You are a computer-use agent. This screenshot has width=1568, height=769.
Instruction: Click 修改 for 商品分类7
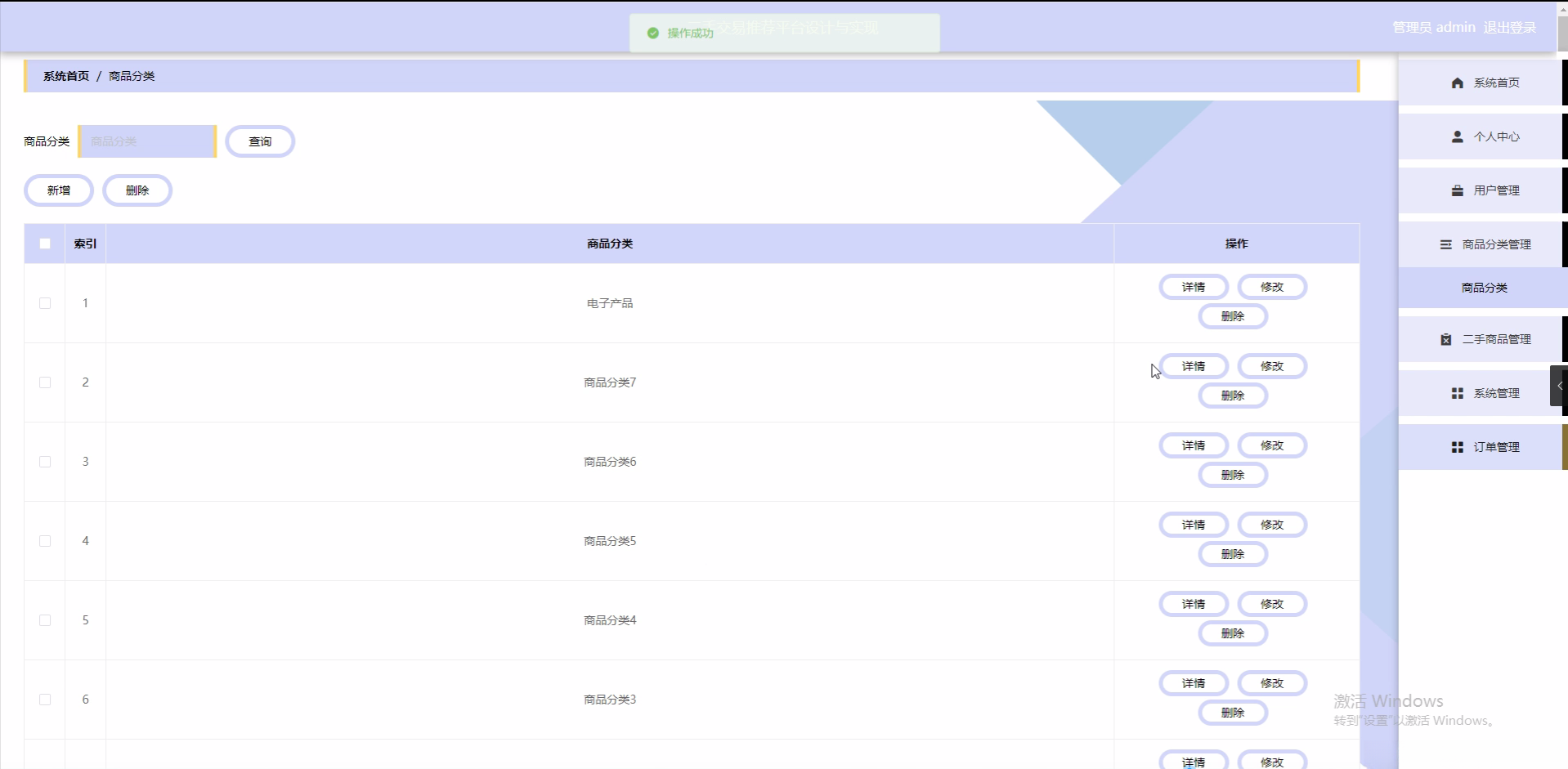(x=1272, y=366)
